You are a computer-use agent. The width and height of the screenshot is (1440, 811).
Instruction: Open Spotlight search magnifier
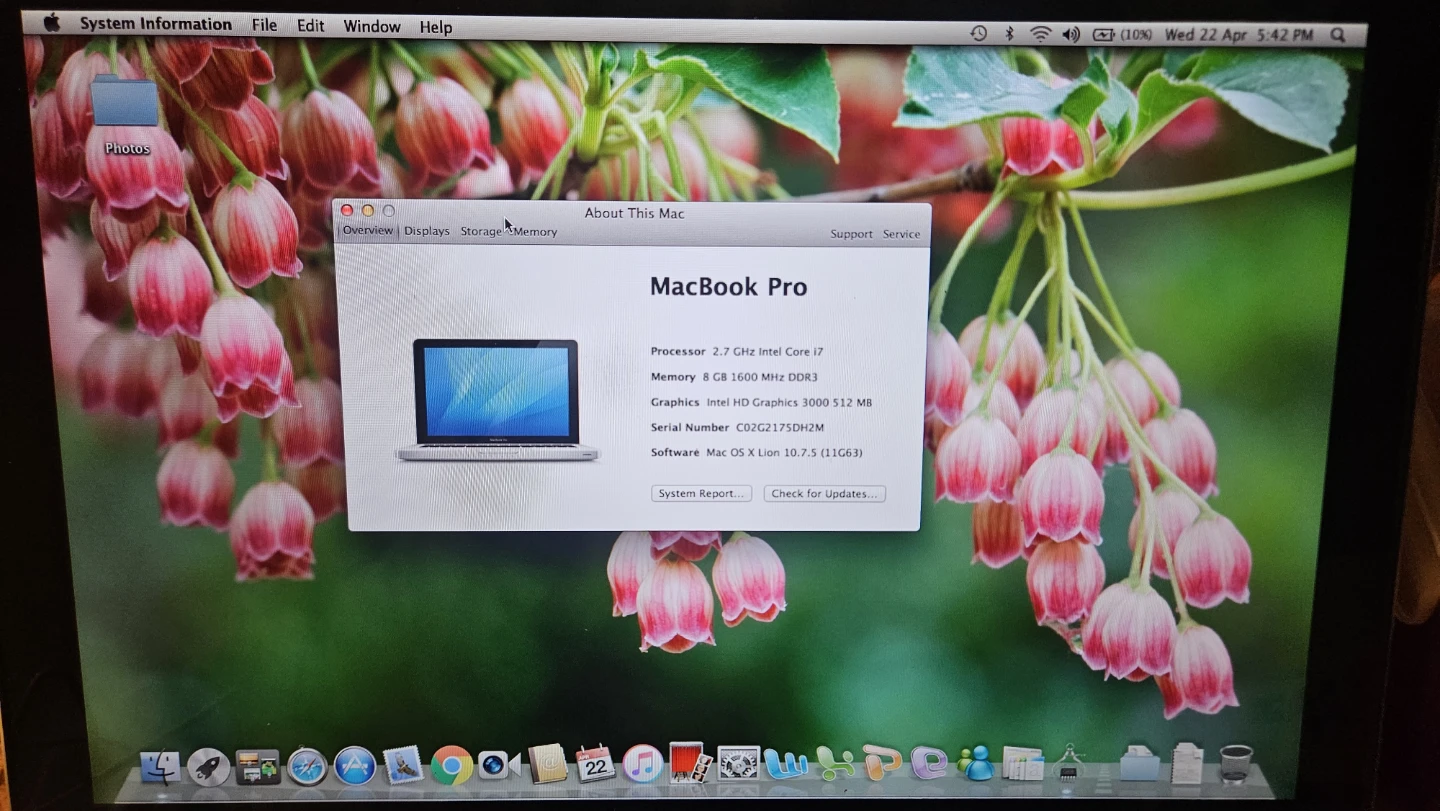[1338, 35]
